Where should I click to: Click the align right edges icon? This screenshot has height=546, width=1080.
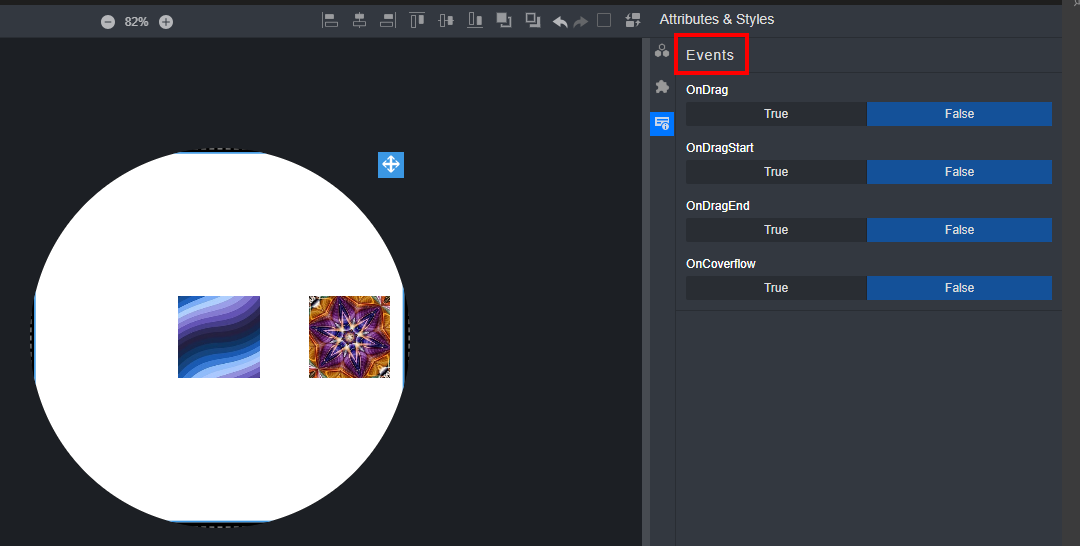point(388,20)
